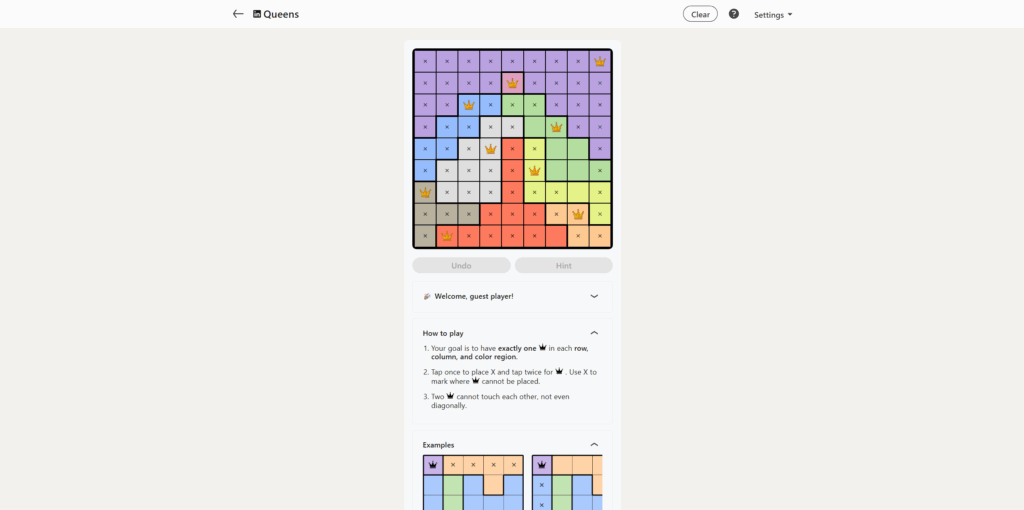This screenshot has height=510, width=1024.
Task: Click the unmarked red cell in bottom row
Action: [x=556, y=236]
